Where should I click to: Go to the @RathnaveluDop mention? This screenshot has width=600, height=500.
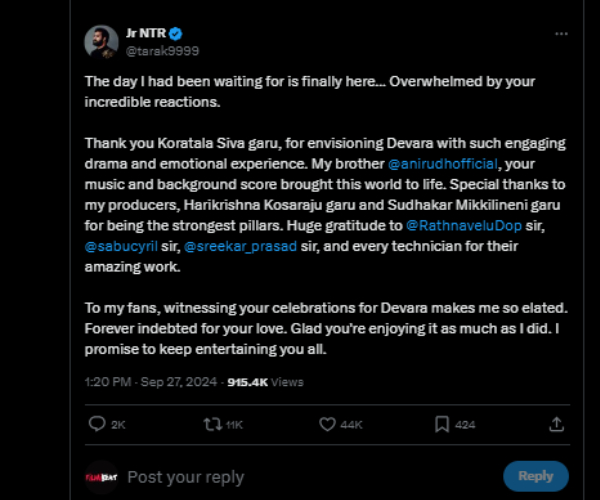pyautogui.click(x=463, y=228)
